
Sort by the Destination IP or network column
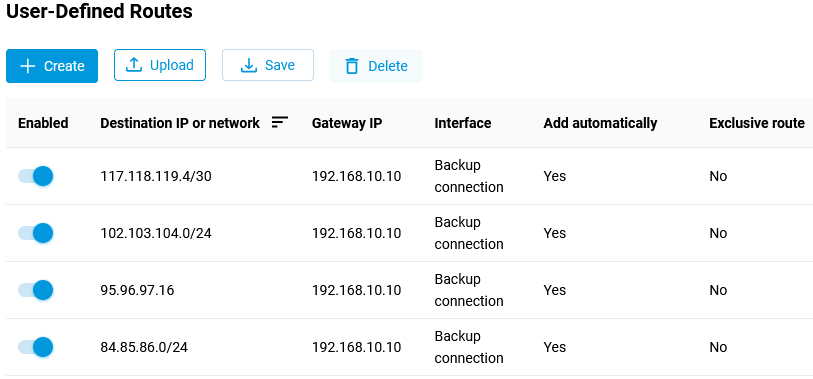click(180, 123)
